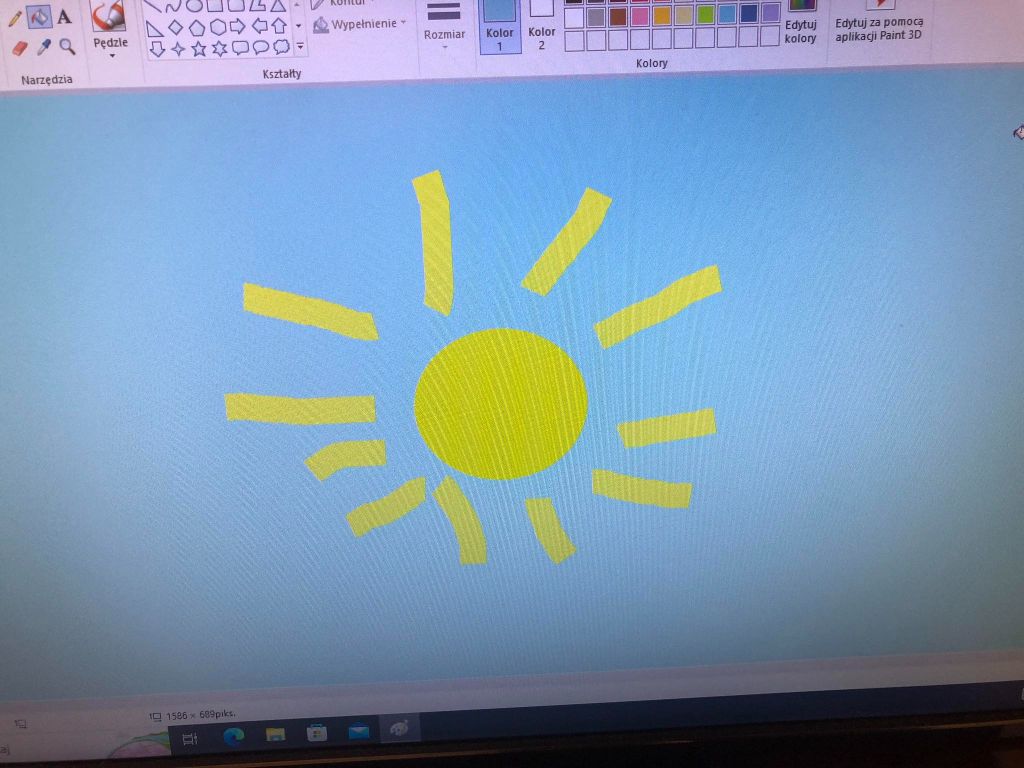Pick the lime green color swatch
This screenshot has width=1024, height=768.
pos(705,14)
